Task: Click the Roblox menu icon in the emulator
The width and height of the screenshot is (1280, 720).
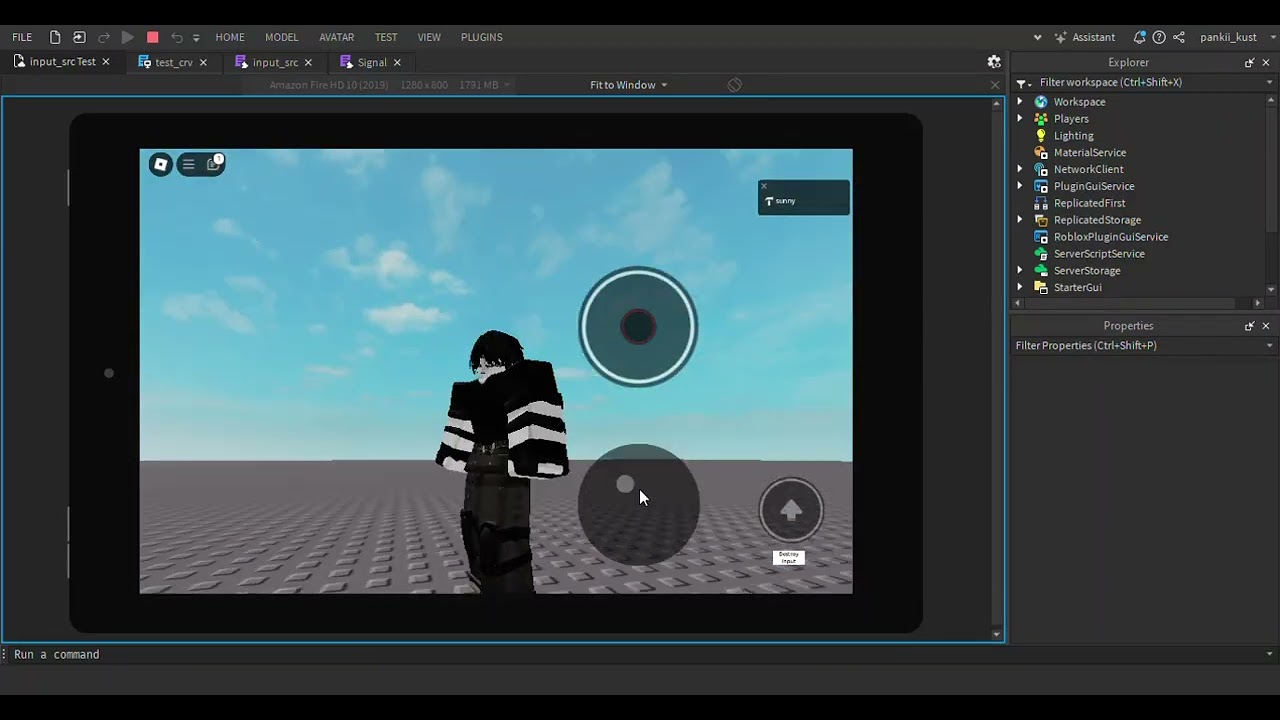Action: click(x=160, y=164)
